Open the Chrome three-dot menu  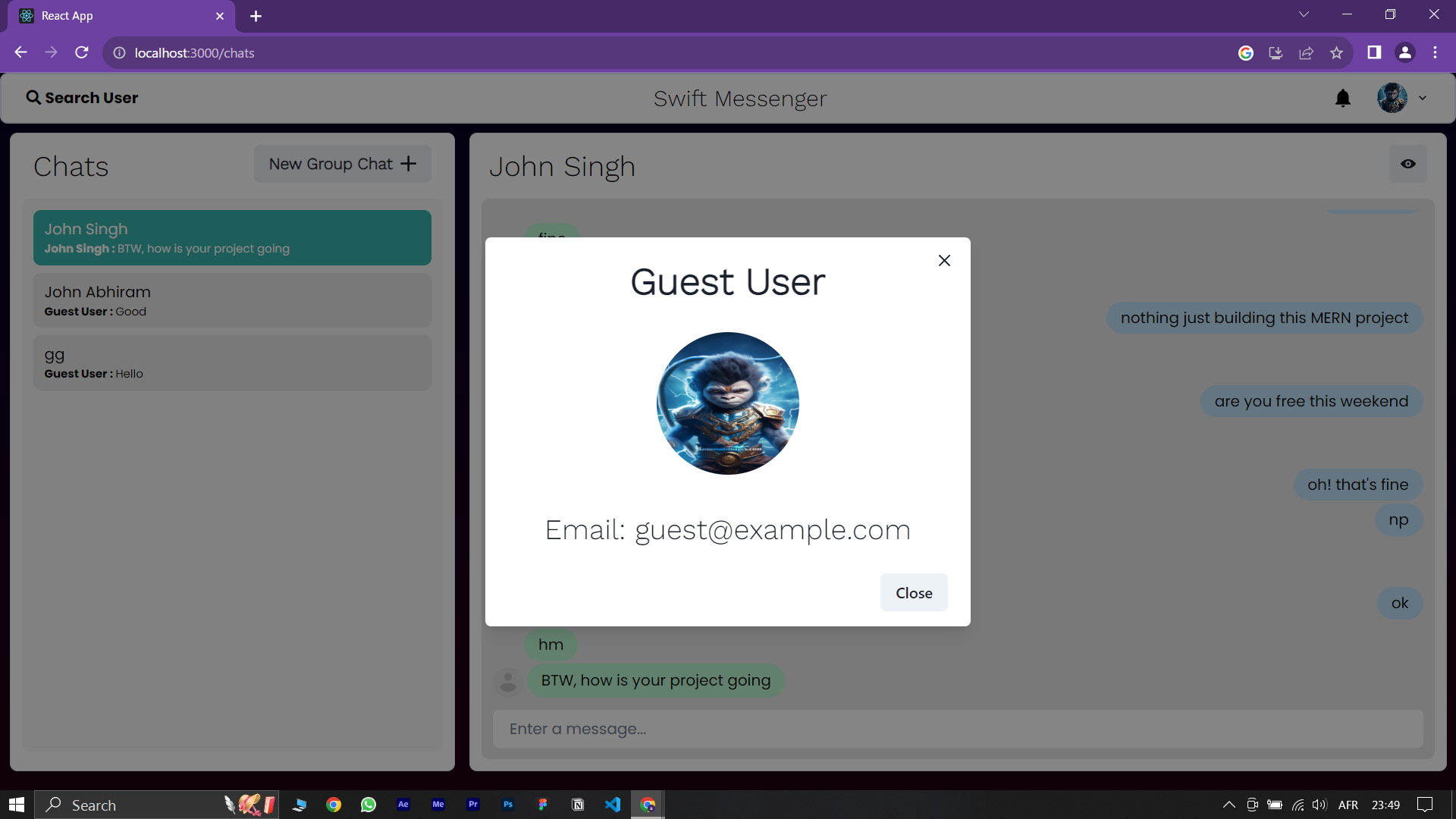pyautogui.click(x=1435, y=53)
